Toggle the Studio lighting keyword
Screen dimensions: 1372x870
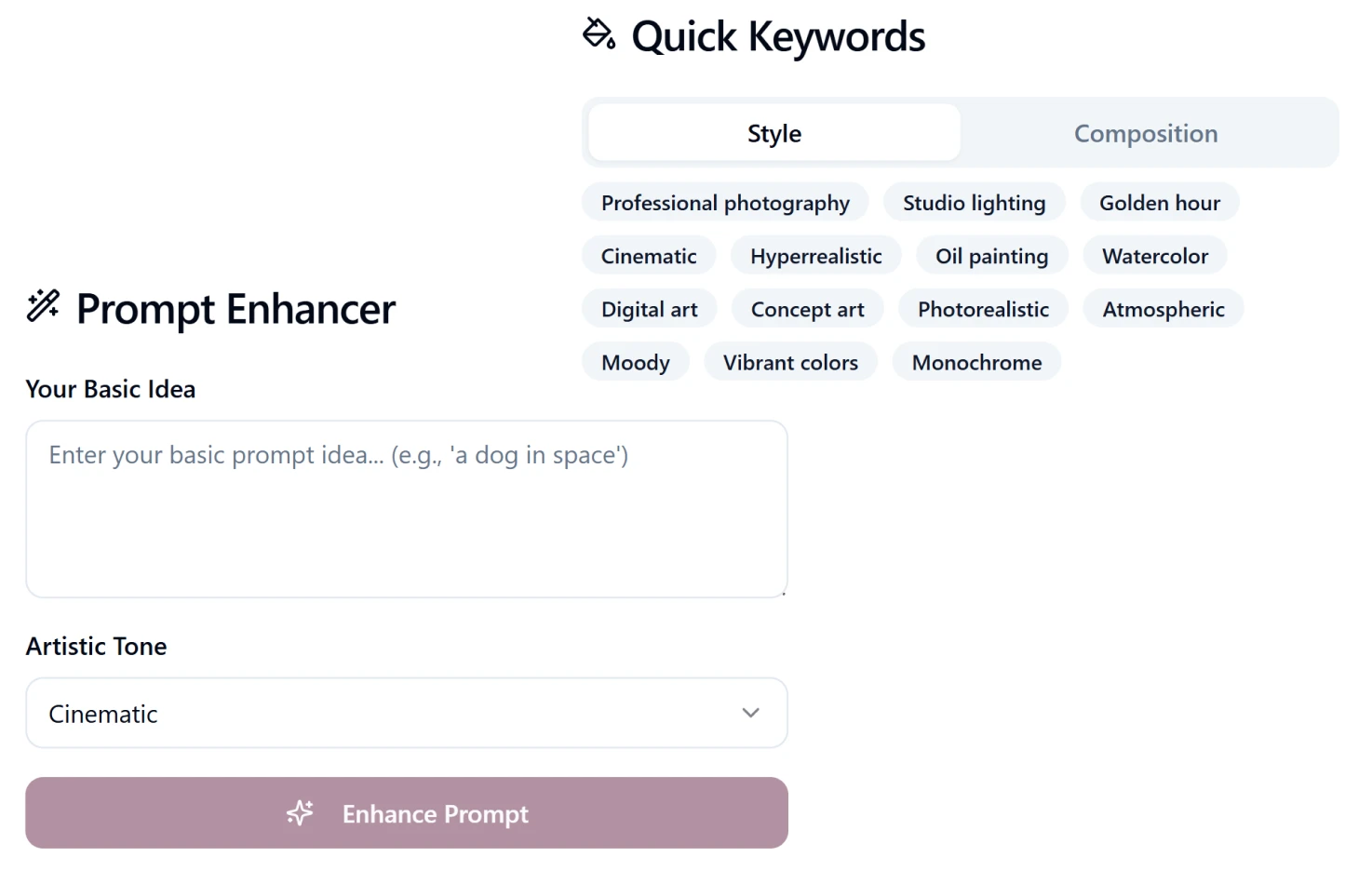click(974, 202)
